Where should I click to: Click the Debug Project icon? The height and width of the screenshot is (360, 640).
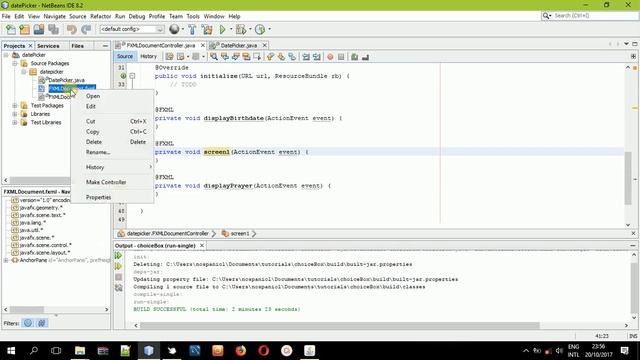(x=241, y=29)
